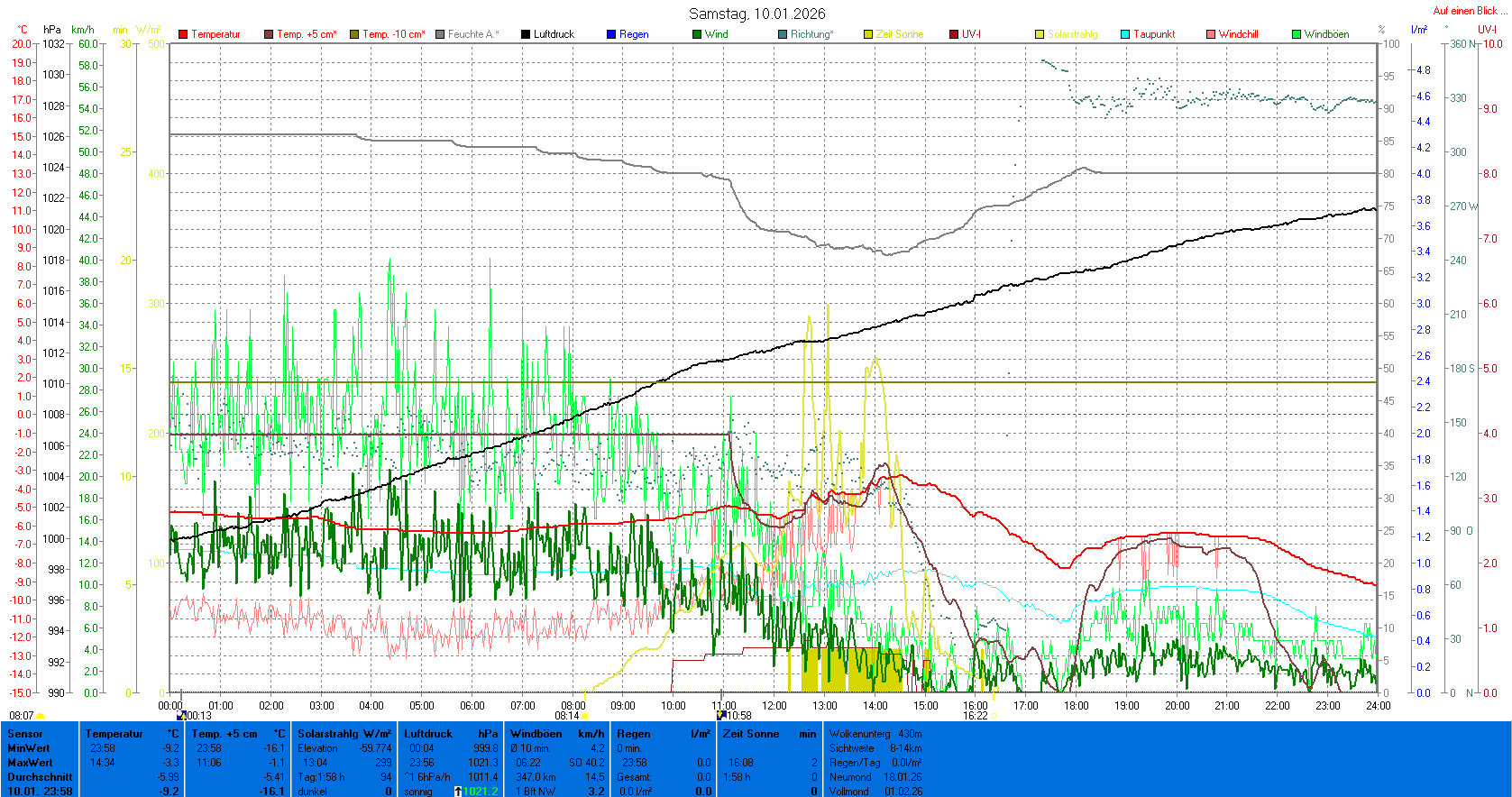The width and height of the screenshot is (1512, 797).
Task: Click the Sensor header cell
Action: 25,734
